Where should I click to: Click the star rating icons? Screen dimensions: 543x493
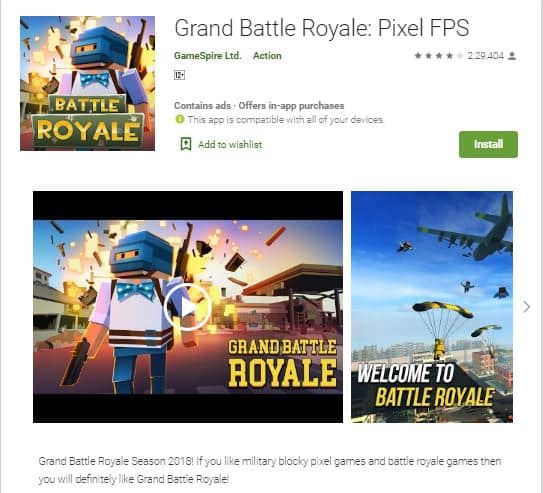click(438, 56)
